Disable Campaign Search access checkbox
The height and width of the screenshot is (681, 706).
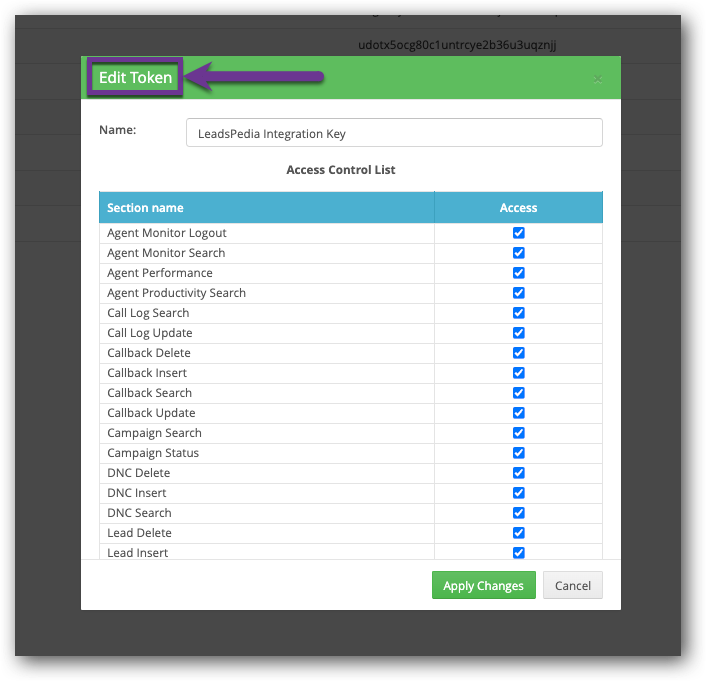coord(518,433)
